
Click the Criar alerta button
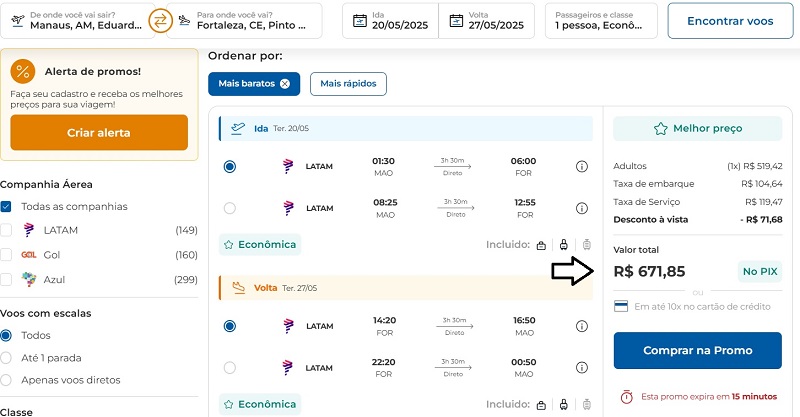99,133
